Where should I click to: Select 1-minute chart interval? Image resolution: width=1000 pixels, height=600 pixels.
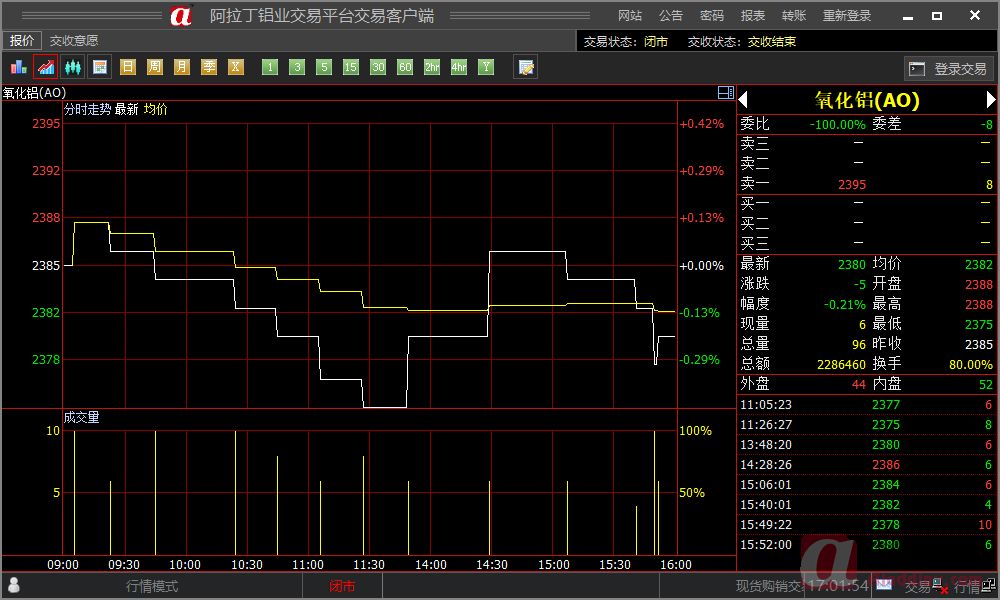point(270,67)
